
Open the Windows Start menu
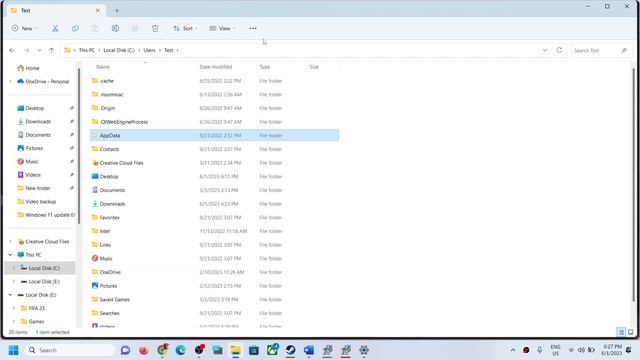click(x=13, y=350)
